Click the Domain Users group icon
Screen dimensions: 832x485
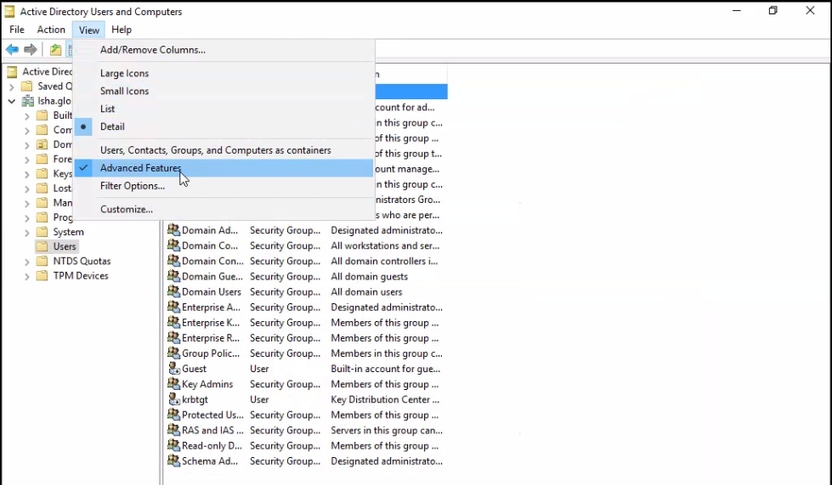click(x=174, y=292)
